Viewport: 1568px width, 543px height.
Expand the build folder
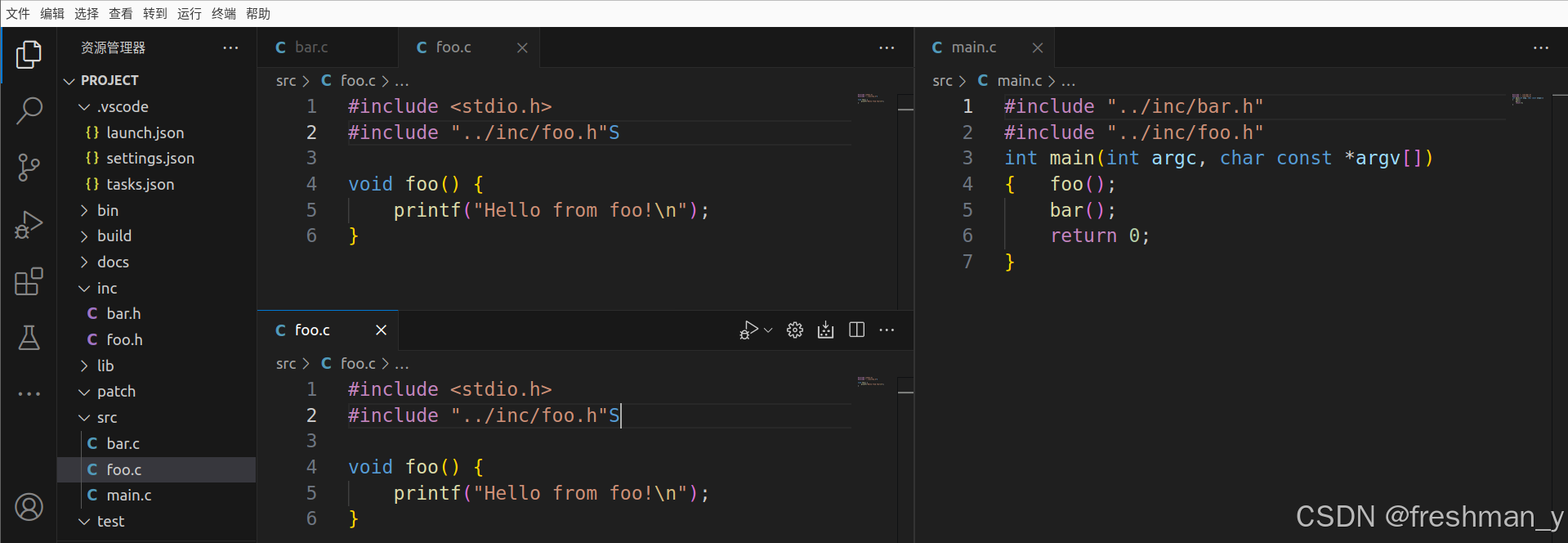coord(156,236)
